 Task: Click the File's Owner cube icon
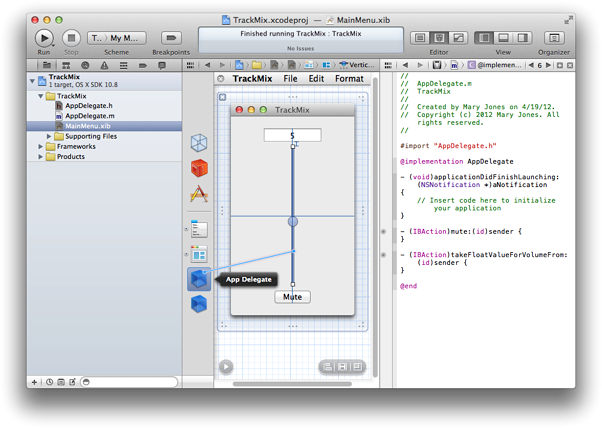coord(199,143)
